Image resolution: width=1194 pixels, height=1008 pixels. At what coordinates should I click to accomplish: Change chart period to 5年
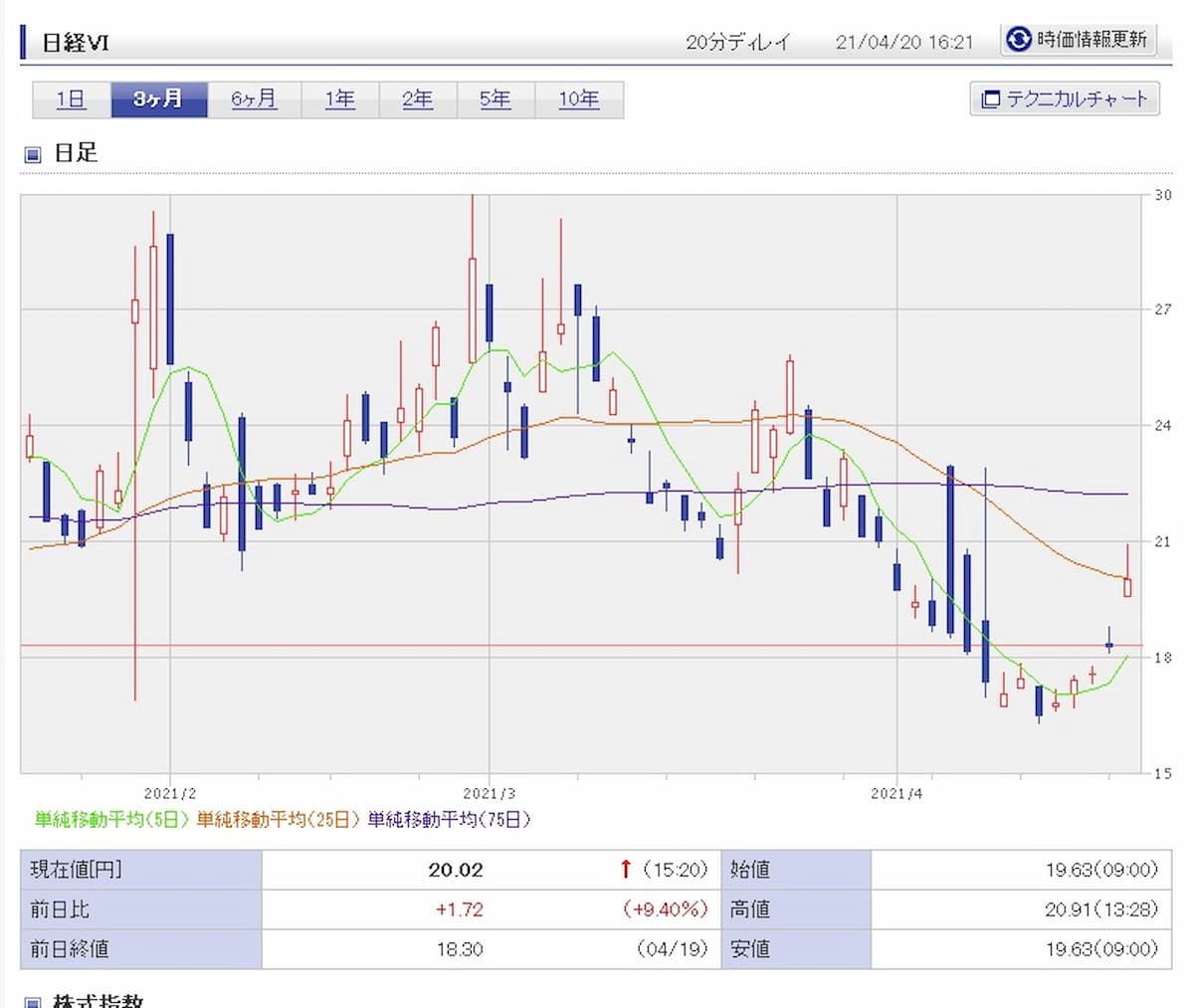point(495,100)
